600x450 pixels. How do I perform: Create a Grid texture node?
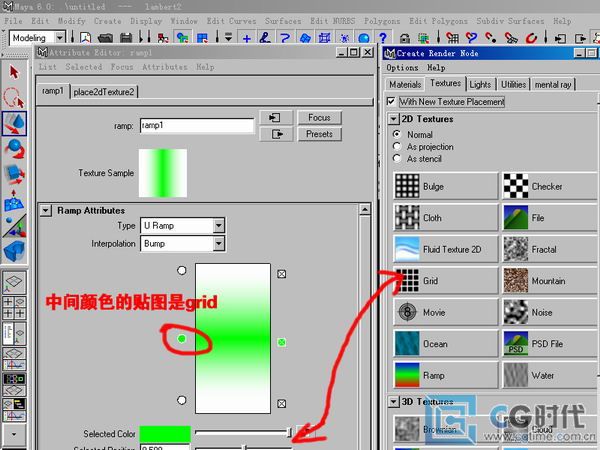(446, 280)
